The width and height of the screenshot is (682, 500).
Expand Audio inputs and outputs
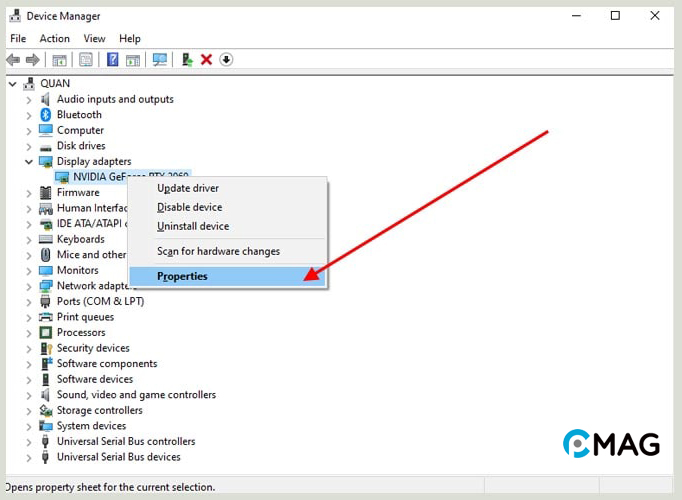click(x=29, y=100)
